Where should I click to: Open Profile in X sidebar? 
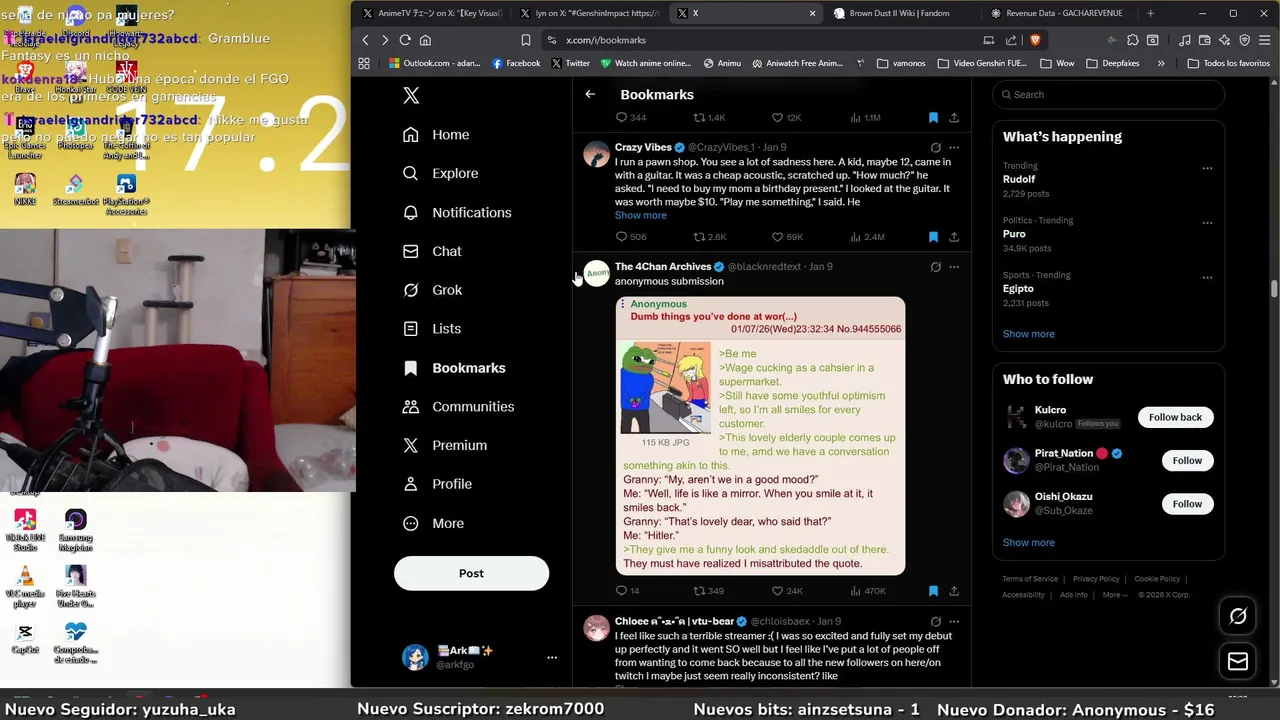437,484
